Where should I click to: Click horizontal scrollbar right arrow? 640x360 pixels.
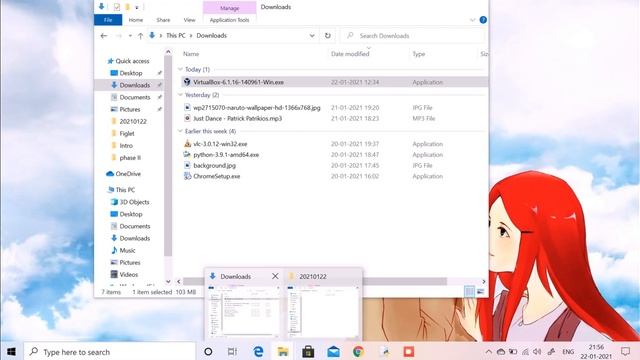484,281
